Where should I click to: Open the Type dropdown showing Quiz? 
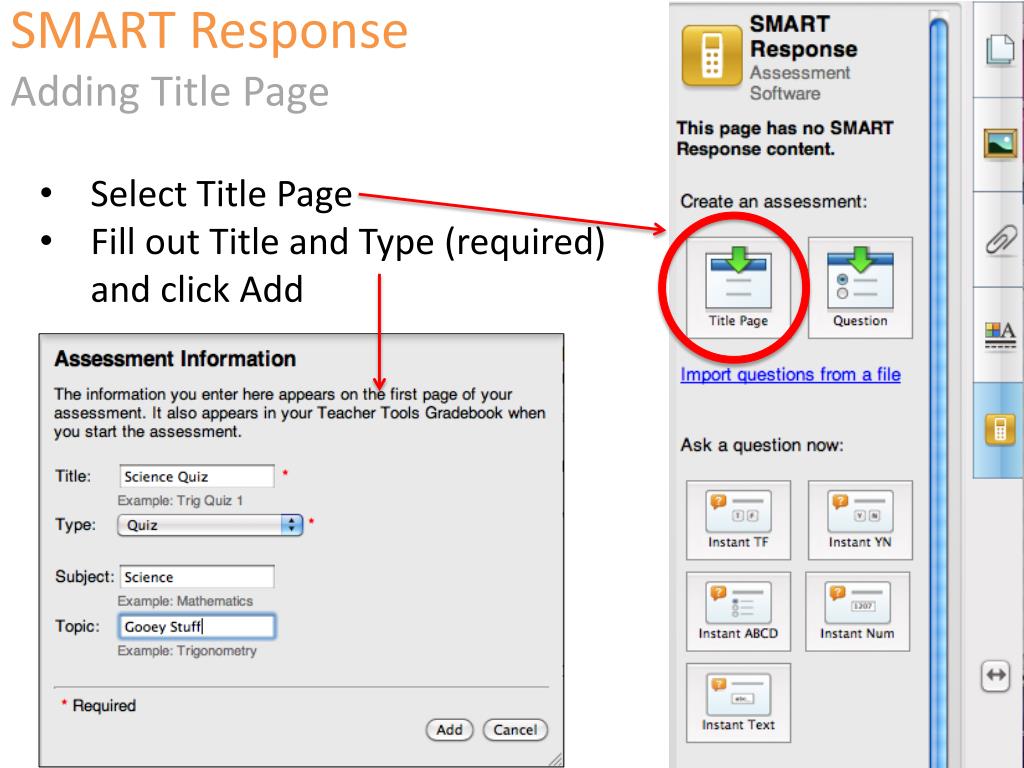210,525
